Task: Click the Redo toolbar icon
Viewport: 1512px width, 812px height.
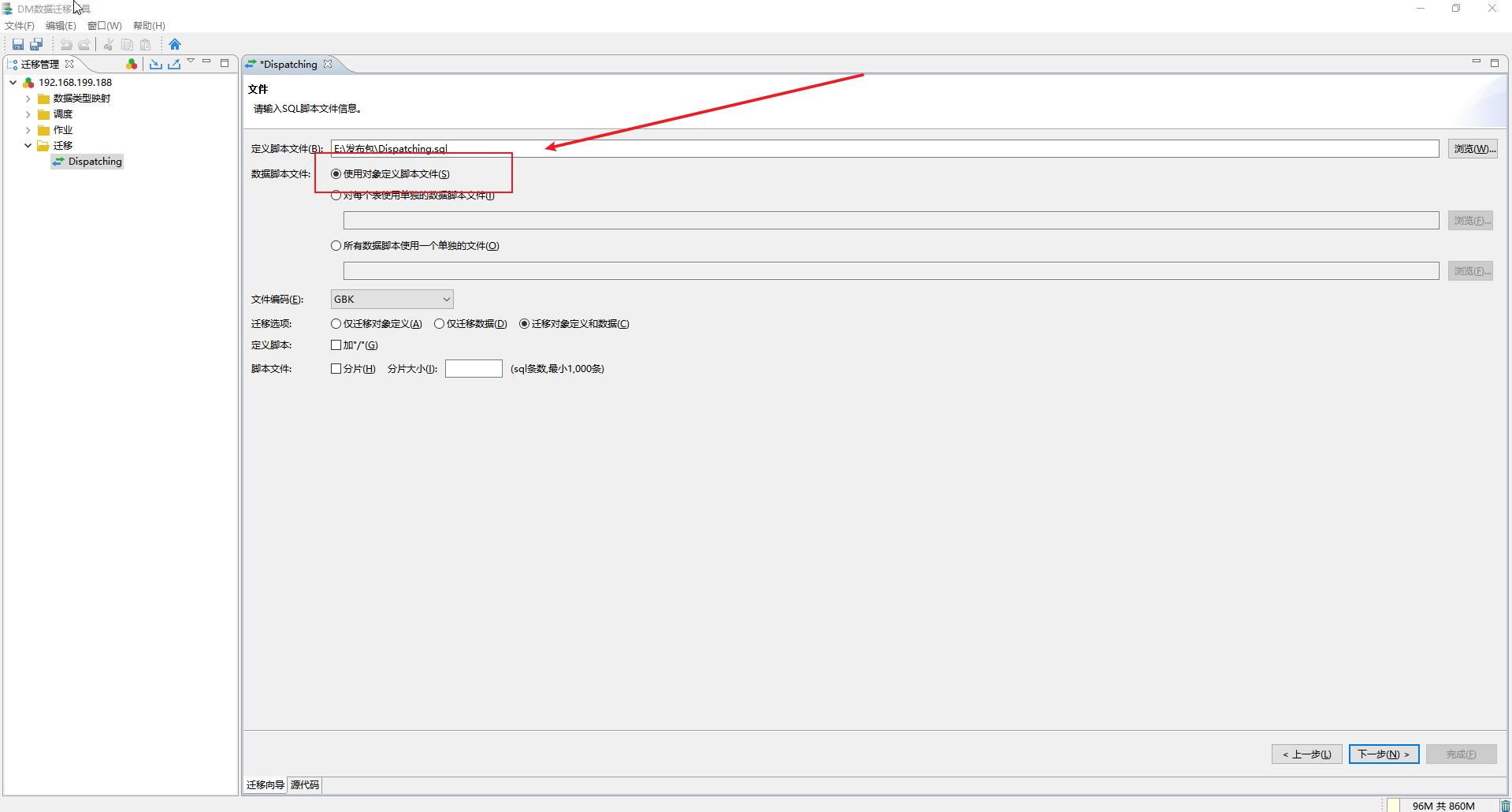Action: click(84, 44)
